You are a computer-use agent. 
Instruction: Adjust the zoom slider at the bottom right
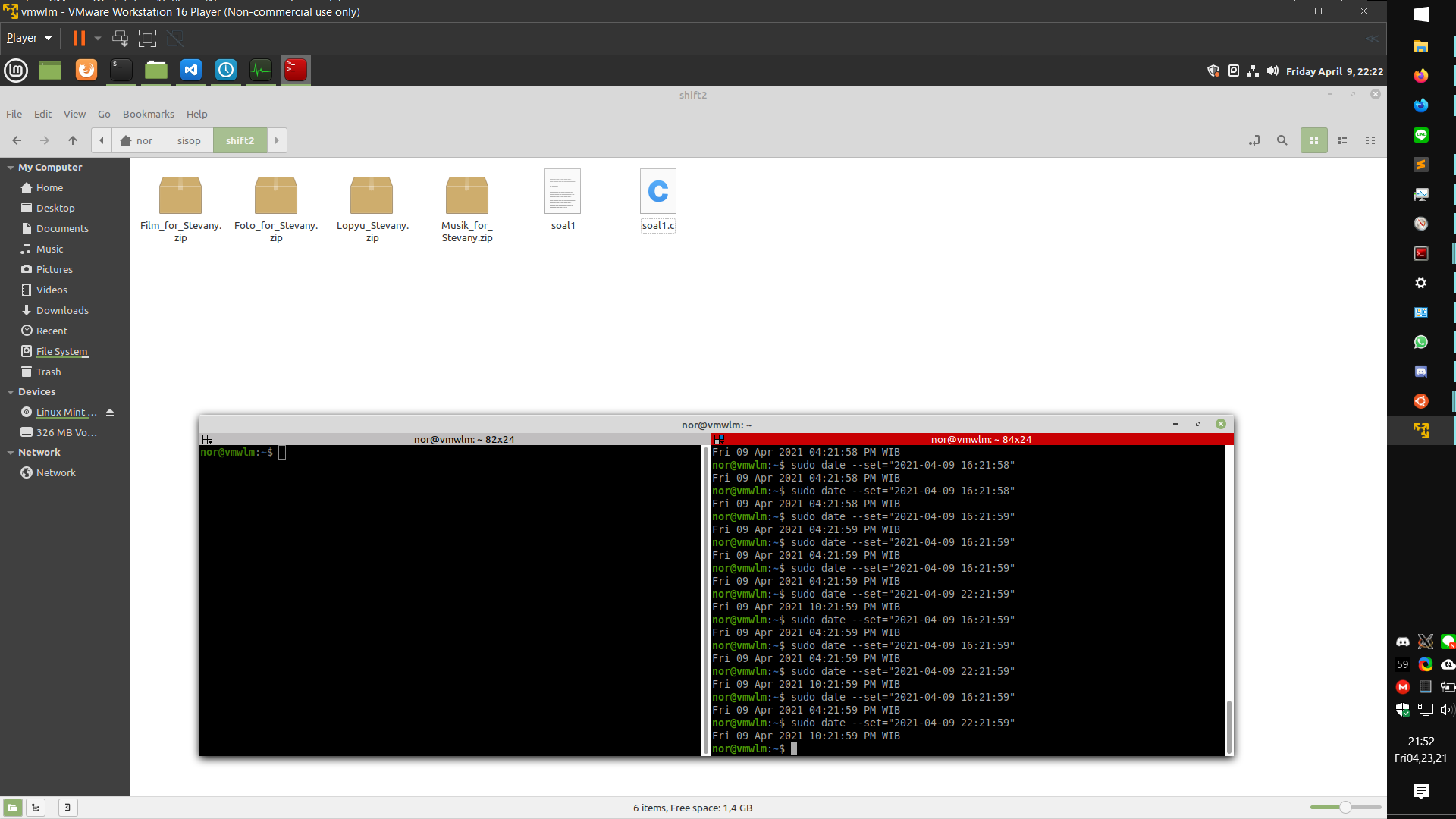click(1346, 808)
